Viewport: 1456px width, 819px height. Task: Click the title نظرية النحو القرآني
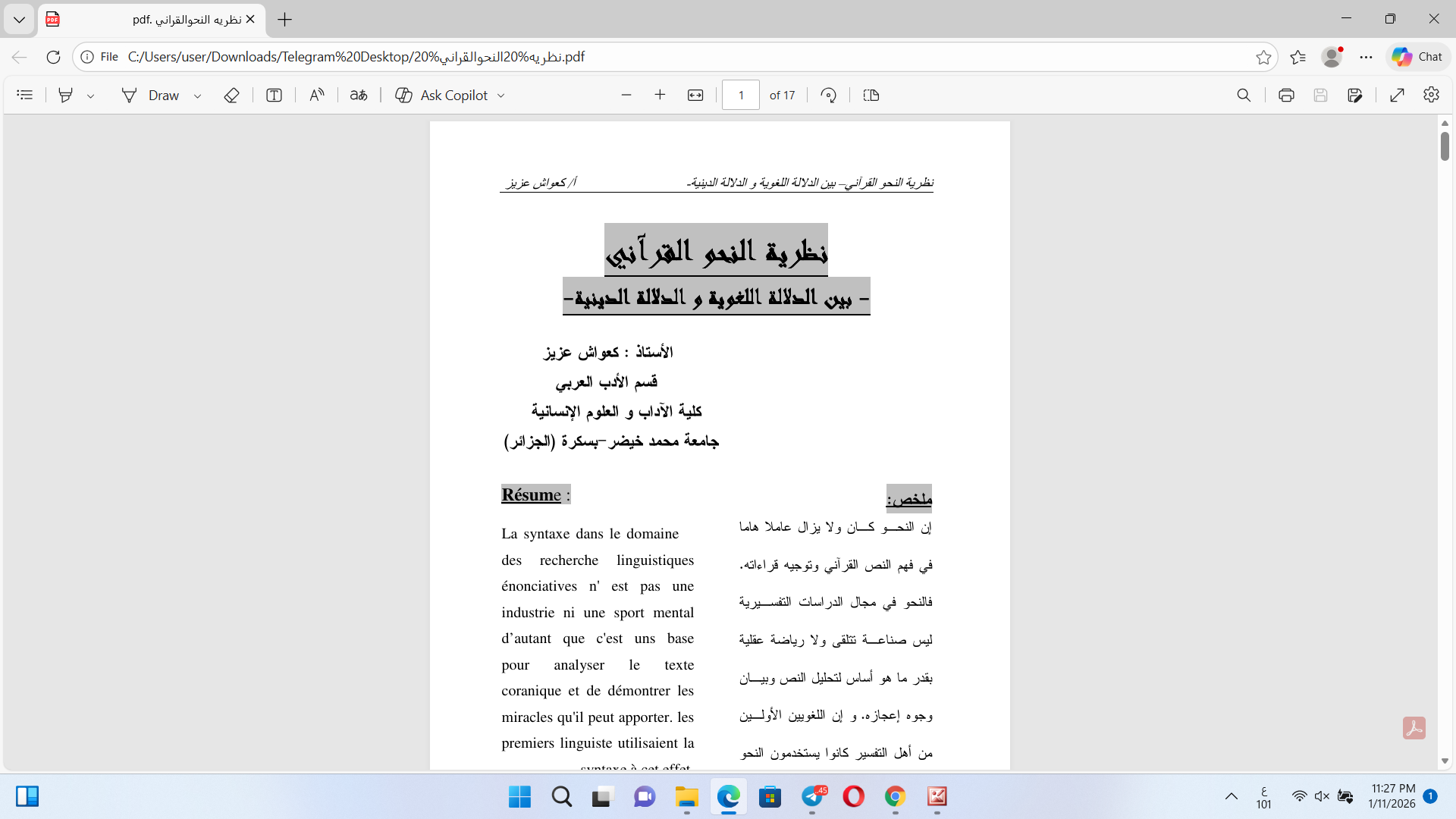click(716, 250)
